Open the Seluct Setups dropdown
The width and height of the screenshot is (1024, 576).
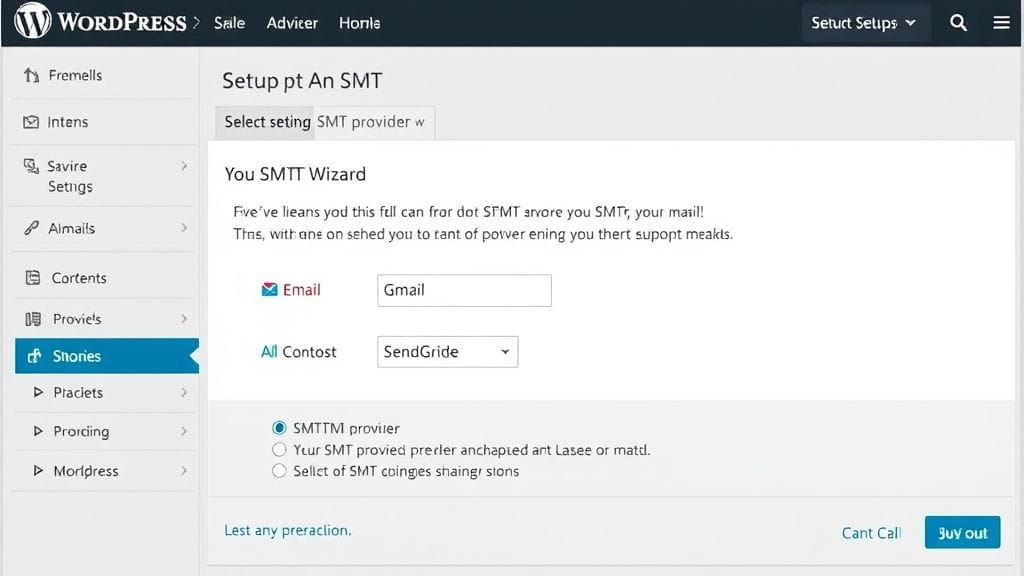coord(864,20)
